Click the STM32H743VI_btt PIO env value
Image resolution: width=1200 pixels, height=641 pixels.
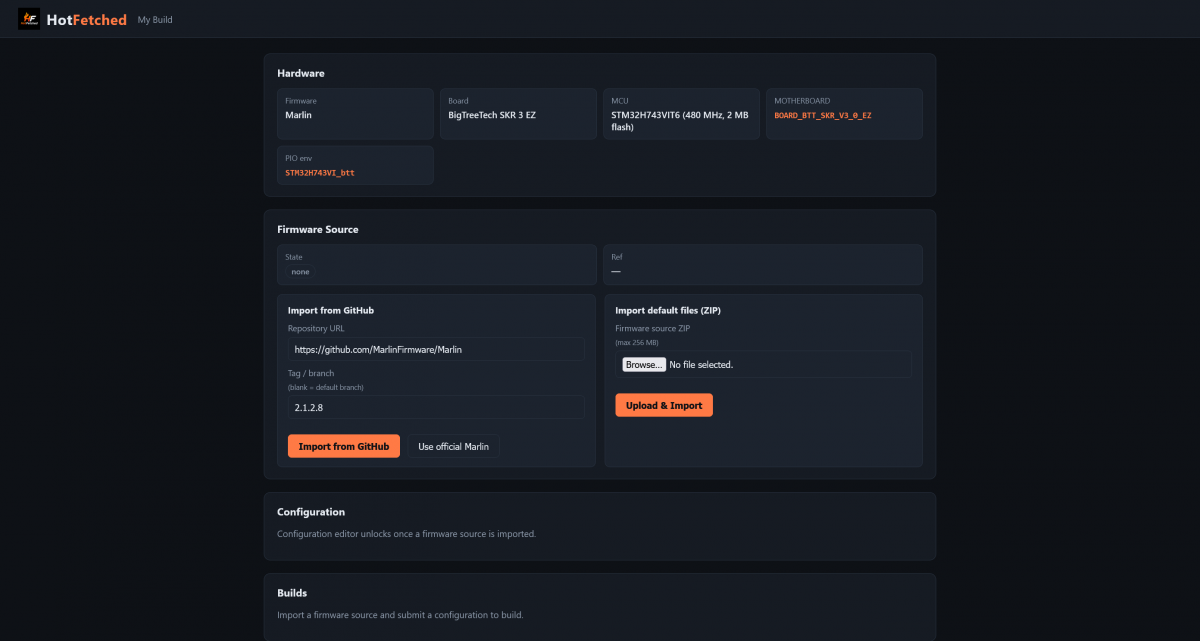(x=320, y=172)
